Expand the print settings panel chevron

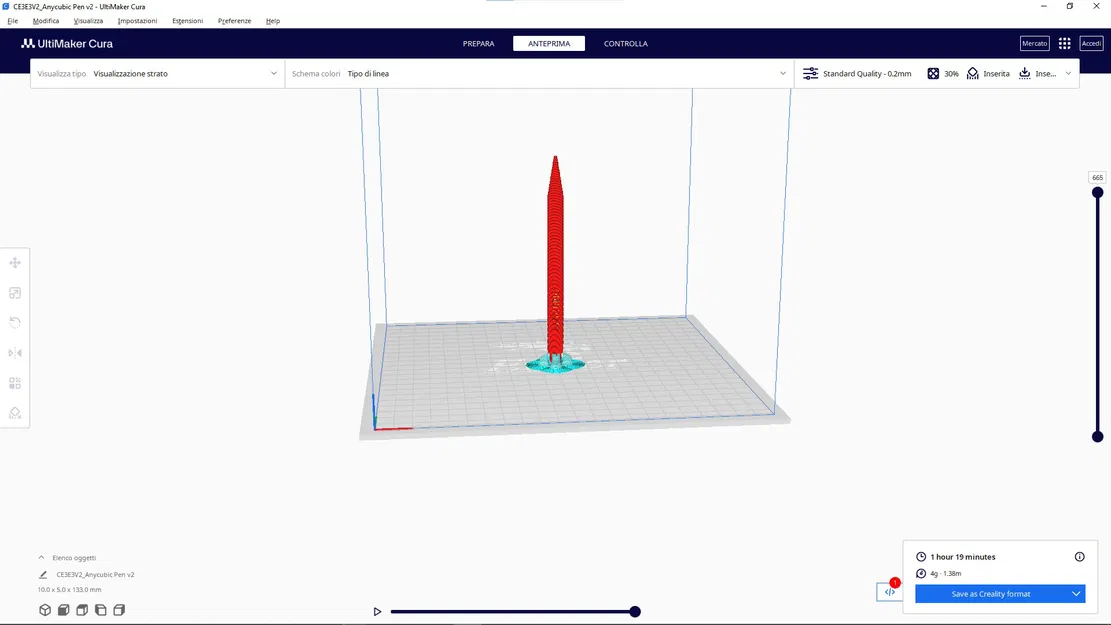coord(1066,73)
